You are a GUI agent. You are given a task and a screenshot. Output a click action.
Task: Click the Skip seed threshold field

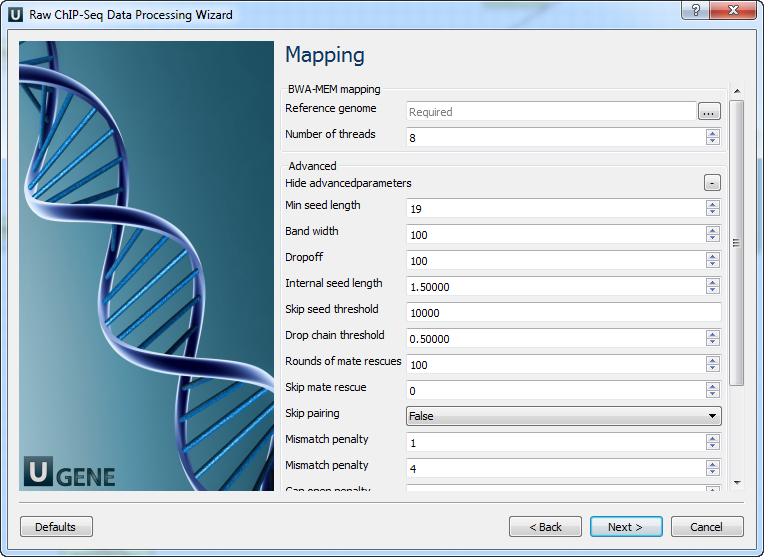(x=564, y=312)
